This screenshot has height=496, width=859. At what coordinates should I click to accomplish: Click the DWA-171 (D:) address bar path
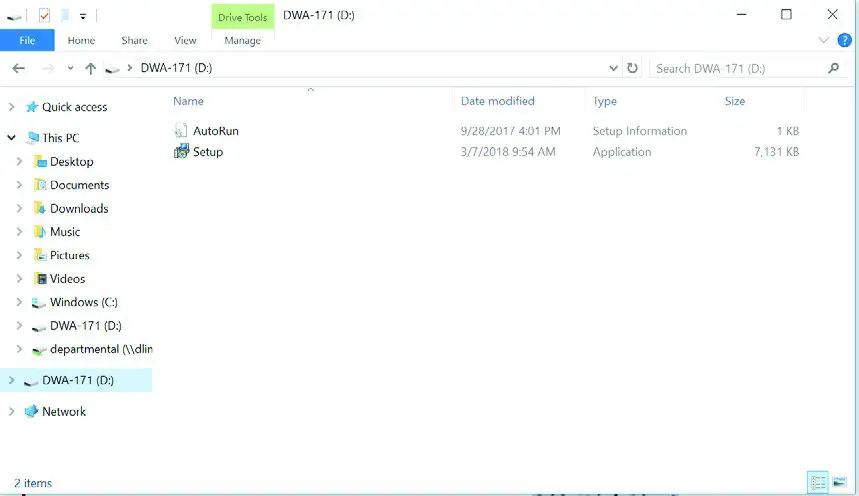point(176,68)
